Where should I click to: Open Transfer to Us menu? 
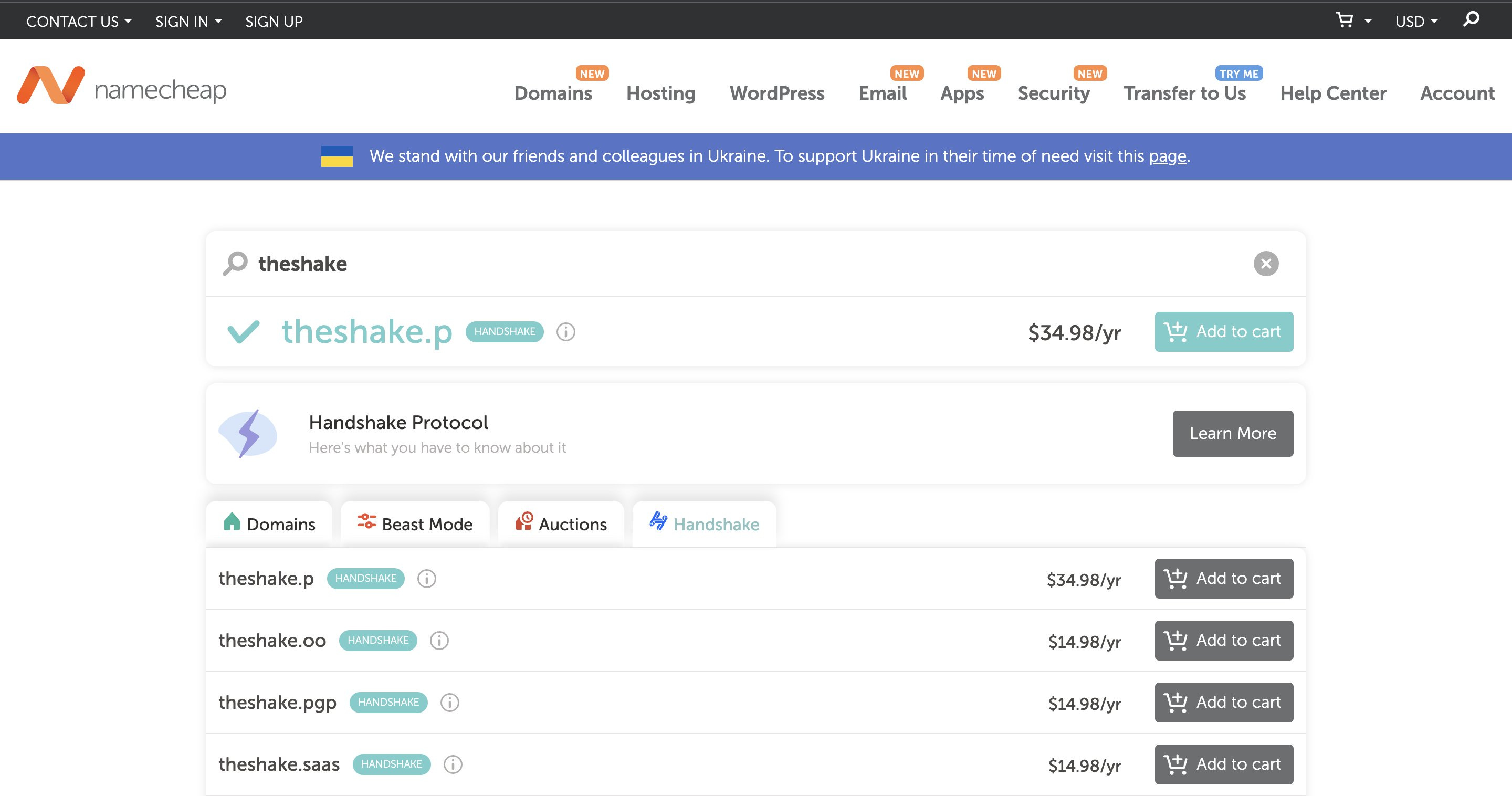tap(1184, 93)
